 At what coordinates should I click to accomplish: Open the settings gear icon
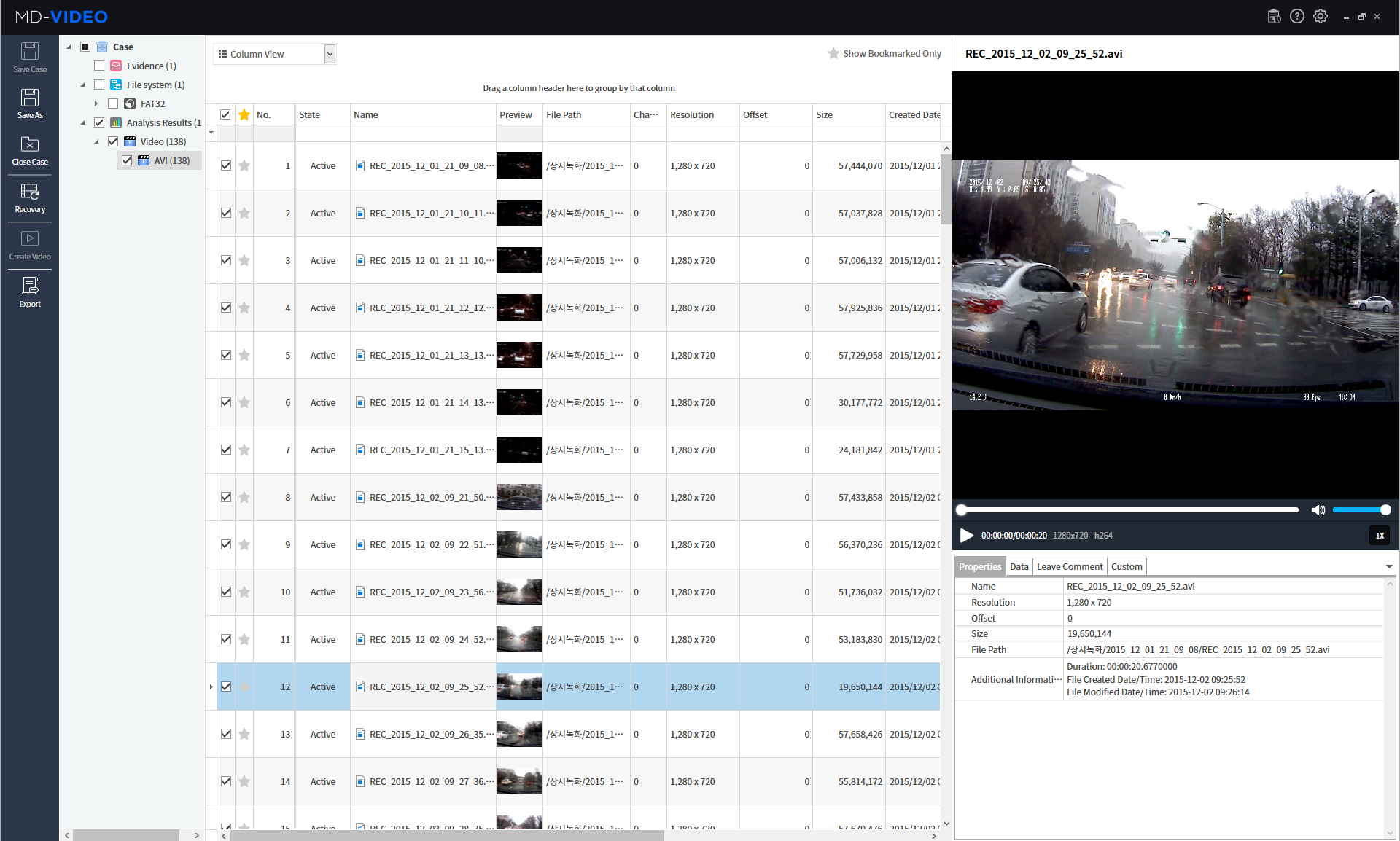pos(1321,16)
